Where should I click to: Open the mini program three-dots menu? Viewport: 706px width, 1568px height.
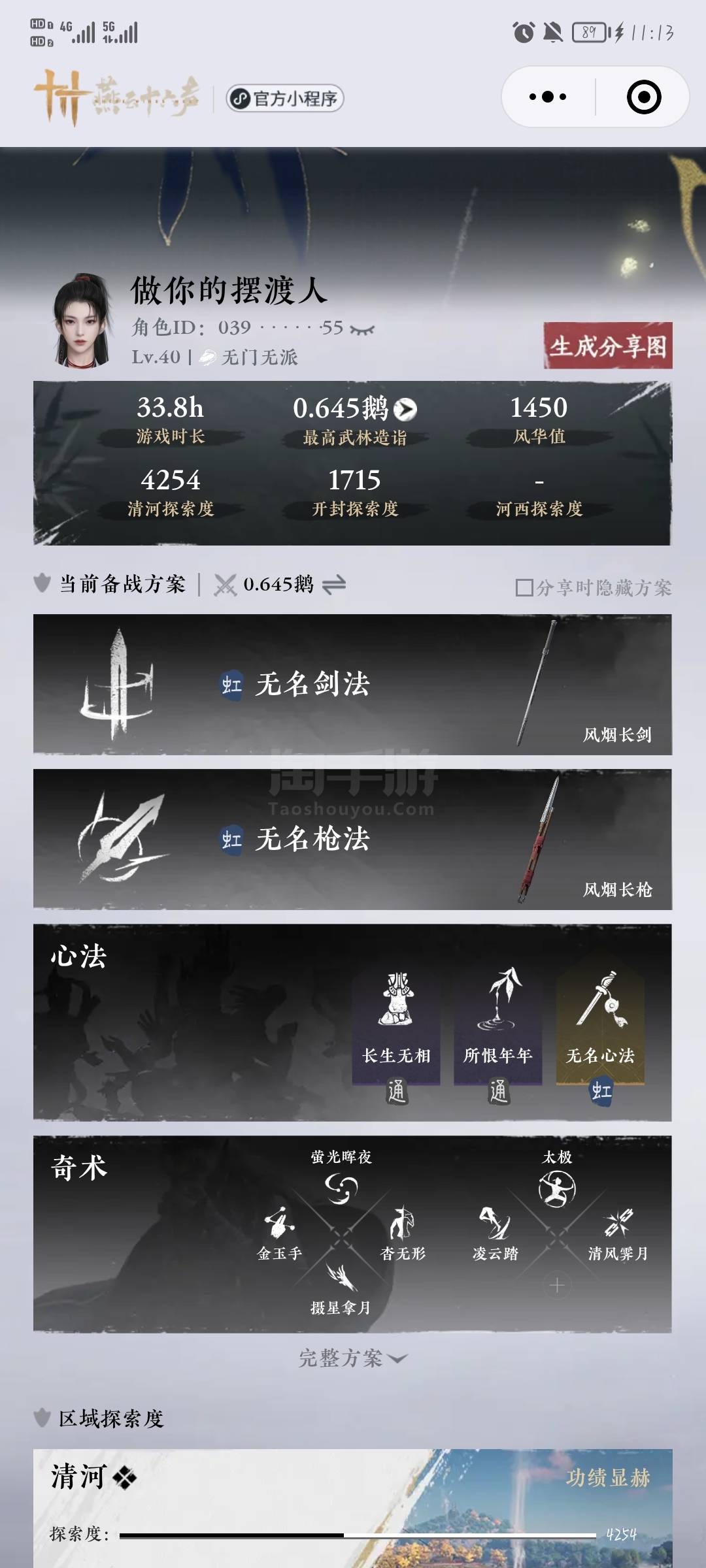(x=548, y=97)
